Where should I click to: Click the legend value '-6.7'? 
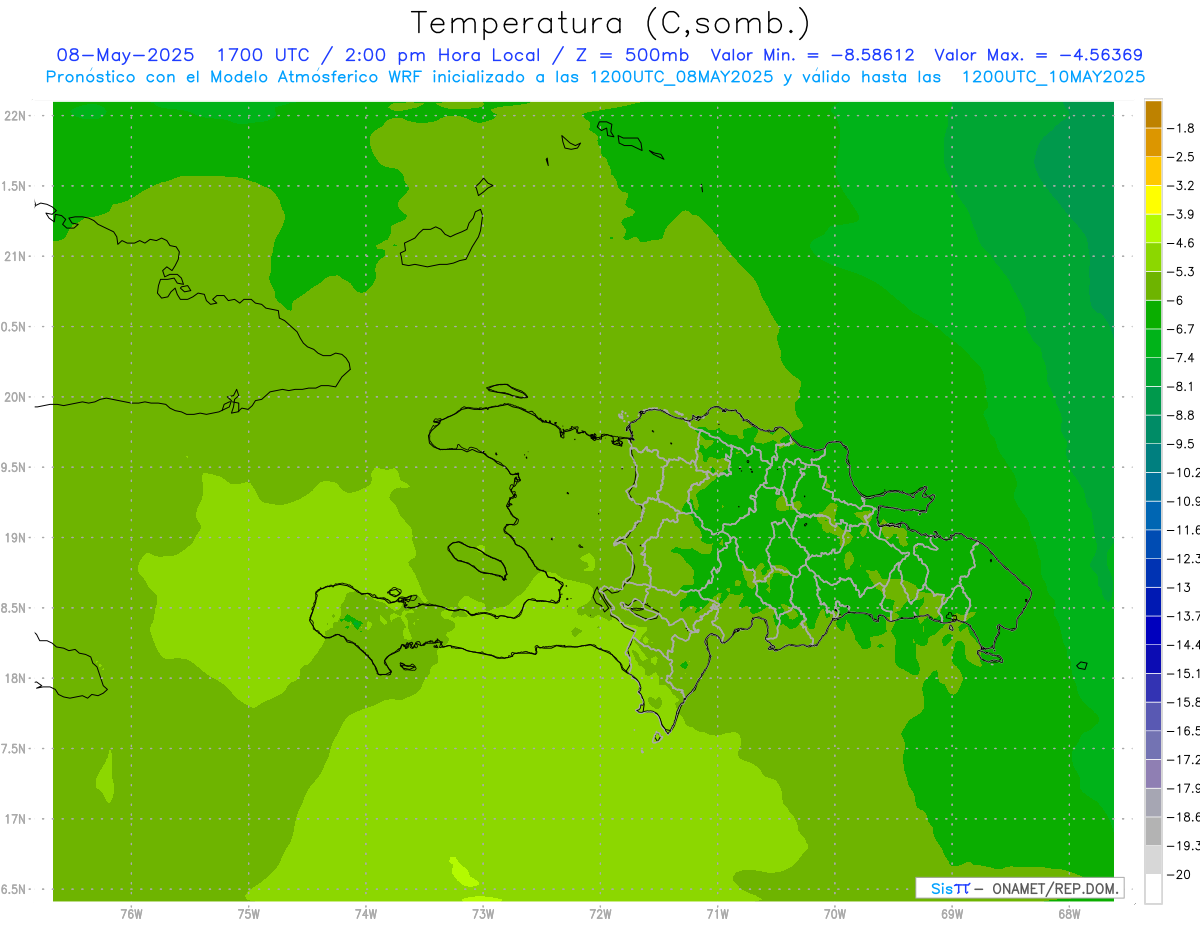click(1183, 329)
